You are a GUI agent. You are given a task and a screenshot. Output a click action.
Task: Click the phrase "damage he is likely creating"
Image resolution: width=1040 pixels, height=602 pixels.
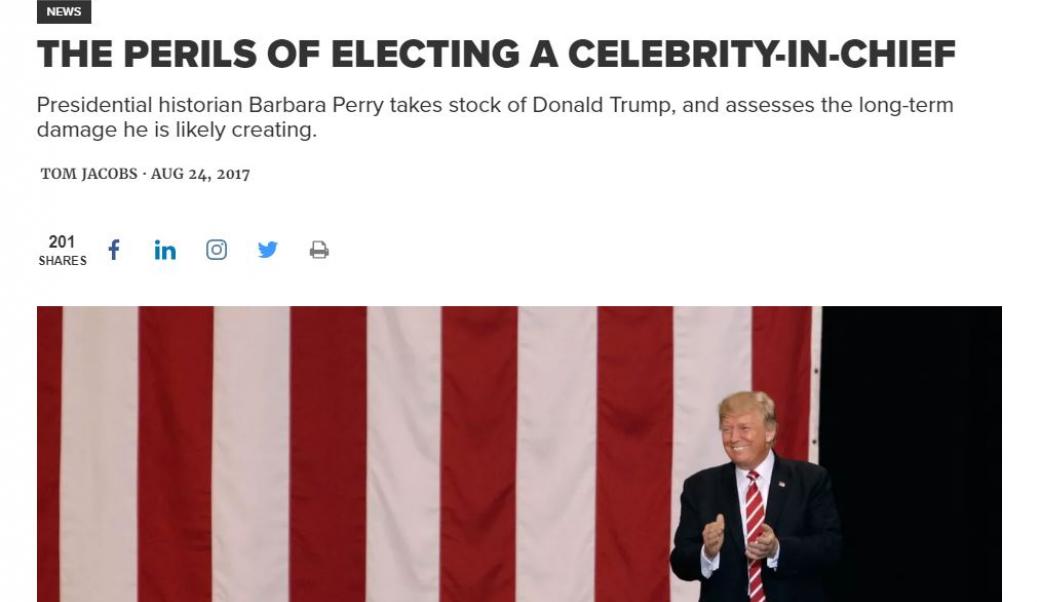pos(176,130)
